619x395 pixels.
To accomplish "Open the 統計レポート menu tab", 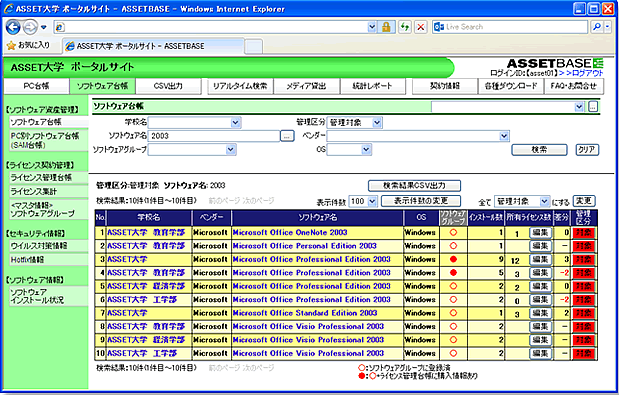I will pyautogui.click(x=372, y=86).
